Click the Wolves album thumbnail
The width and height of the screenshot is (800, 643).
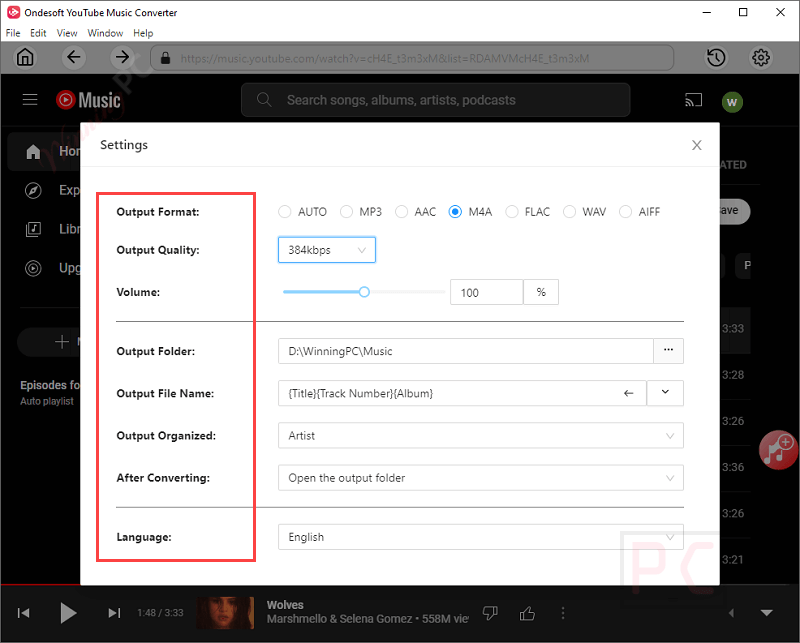click(x=225, y=613)
